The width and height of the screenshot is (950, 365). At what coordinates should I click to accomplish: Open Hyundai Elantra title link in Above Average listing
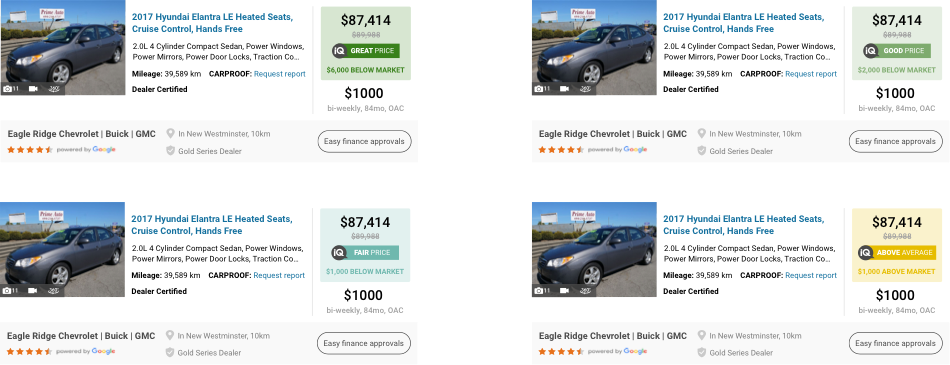743,225
